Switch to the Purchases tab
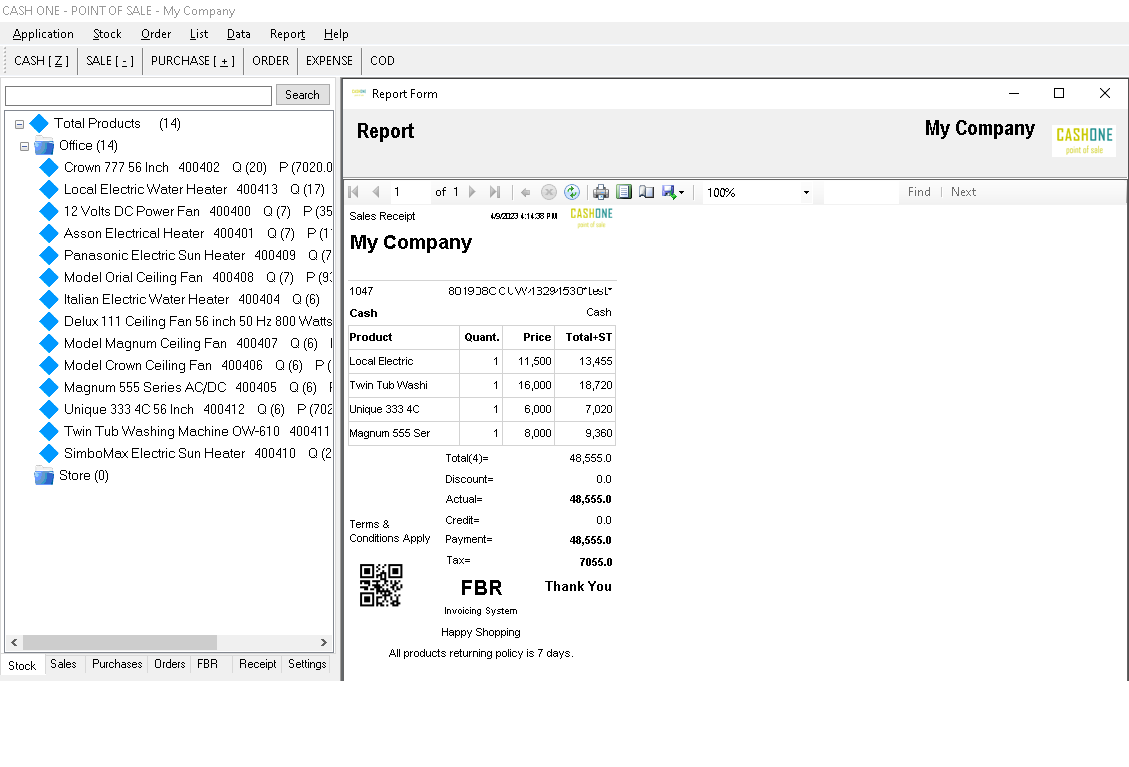 [117, 664]
